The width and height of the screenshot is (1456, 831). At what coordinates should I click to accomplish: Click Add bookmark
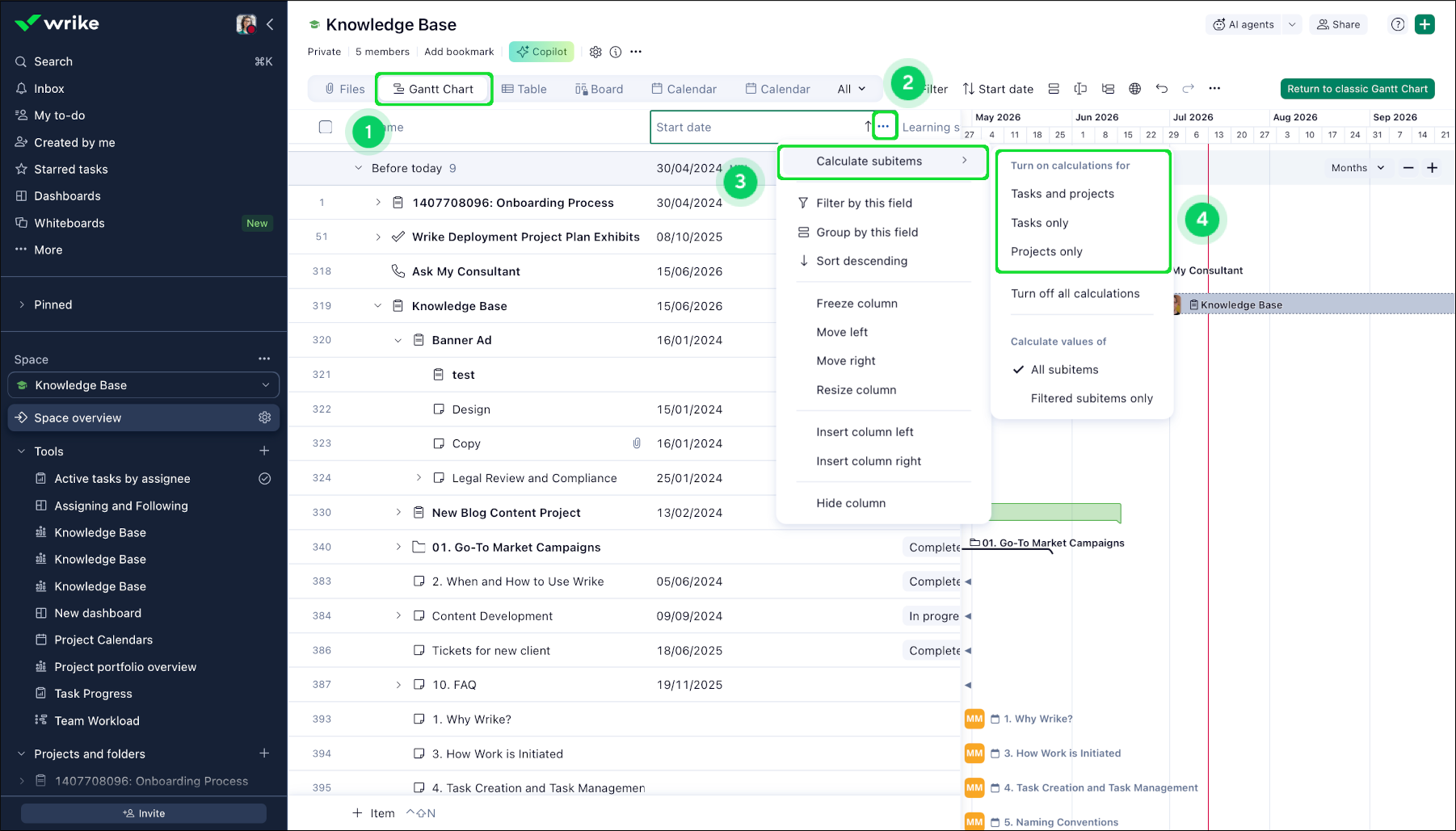click(459, 52)
